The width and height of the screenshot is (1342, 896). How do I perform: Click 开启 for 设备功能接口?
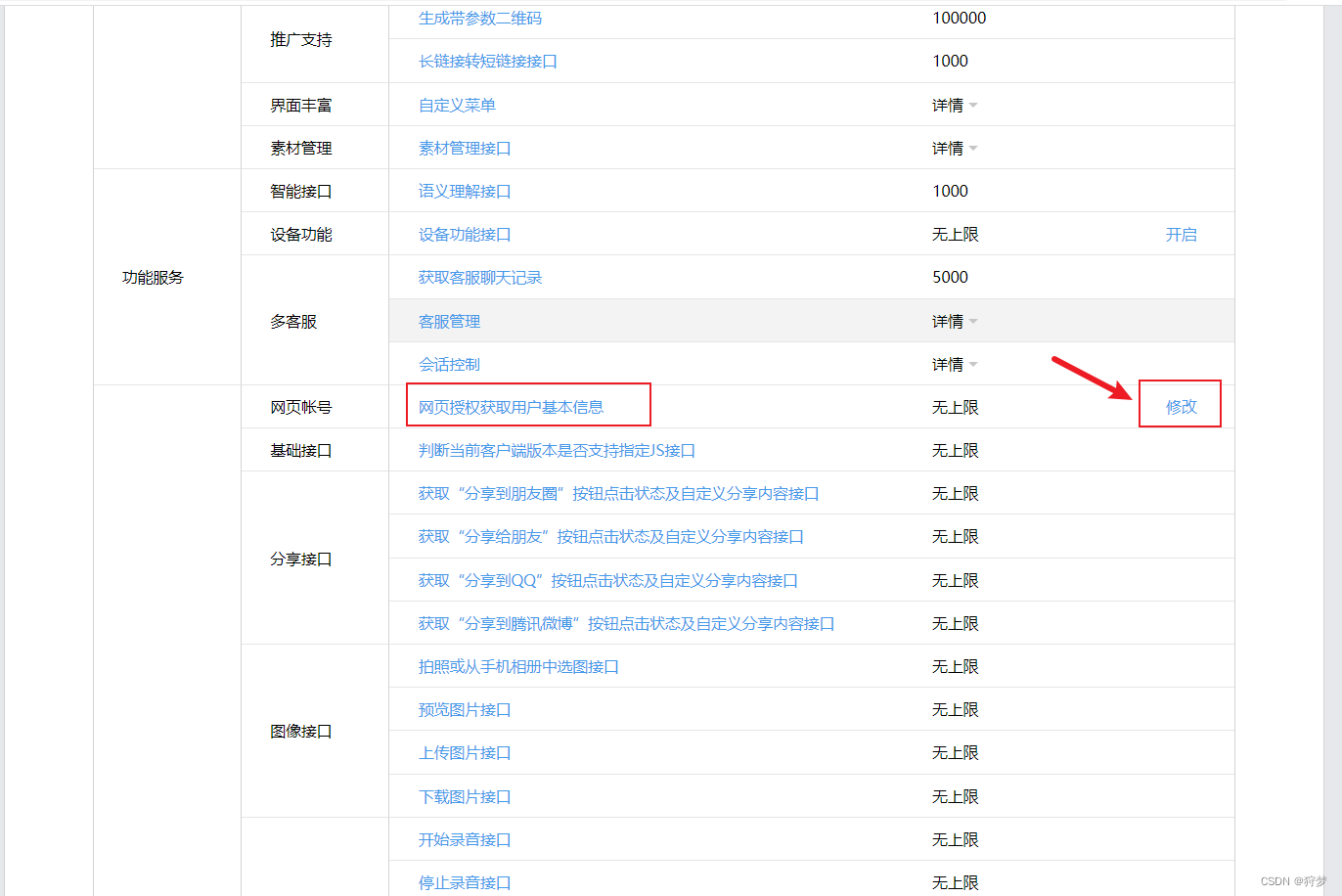click(1182, 235)
